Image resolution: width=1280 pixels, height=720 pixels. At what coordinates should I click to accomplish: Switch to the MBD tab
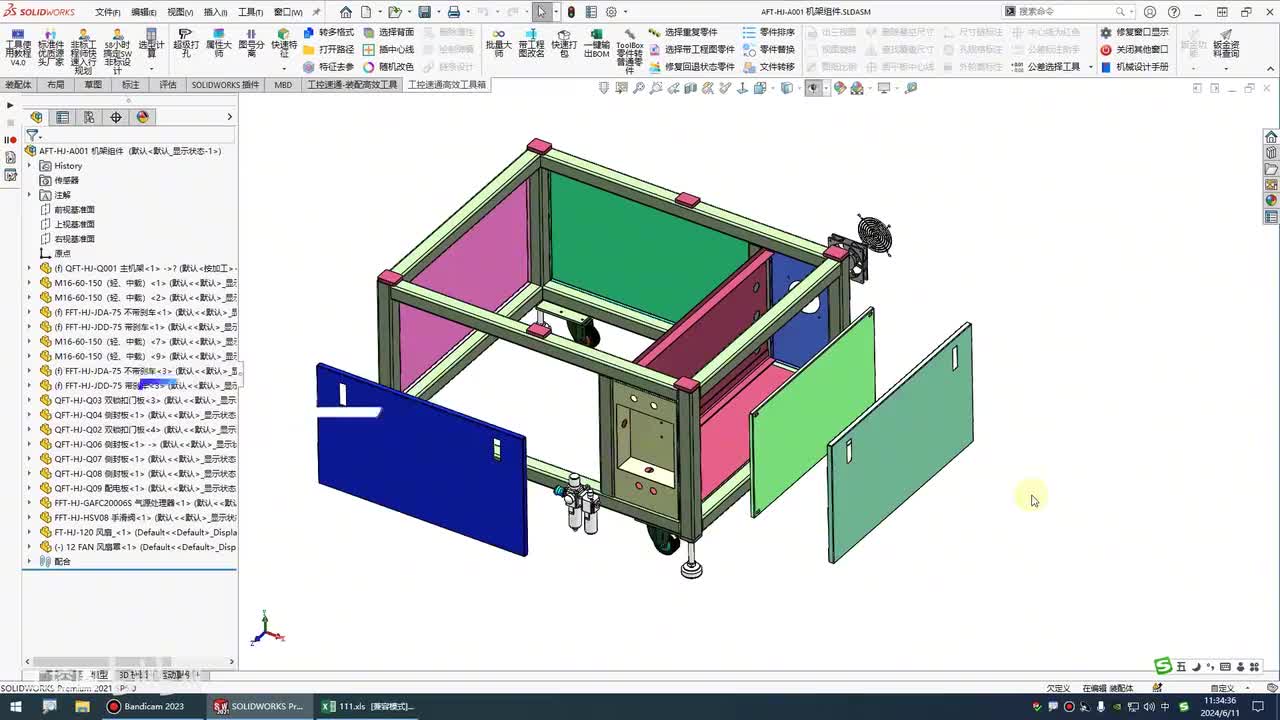click(283, 85)
